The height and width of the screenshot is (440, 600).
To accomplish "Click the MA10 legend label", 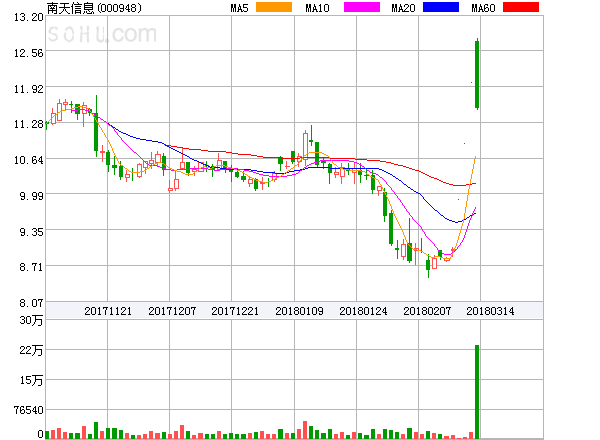I will [x=317, y=8].
